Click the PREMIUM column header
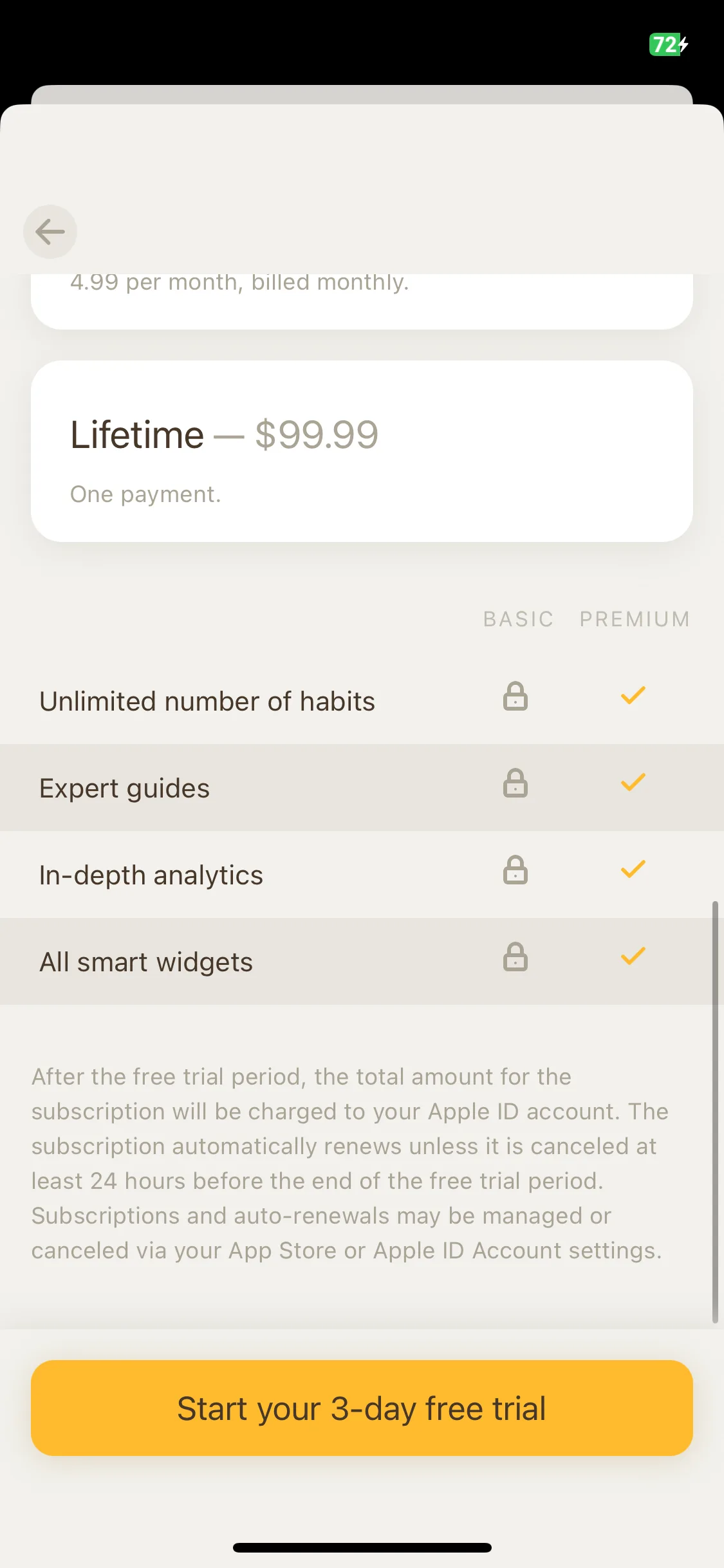 click(x=635, y=619)
